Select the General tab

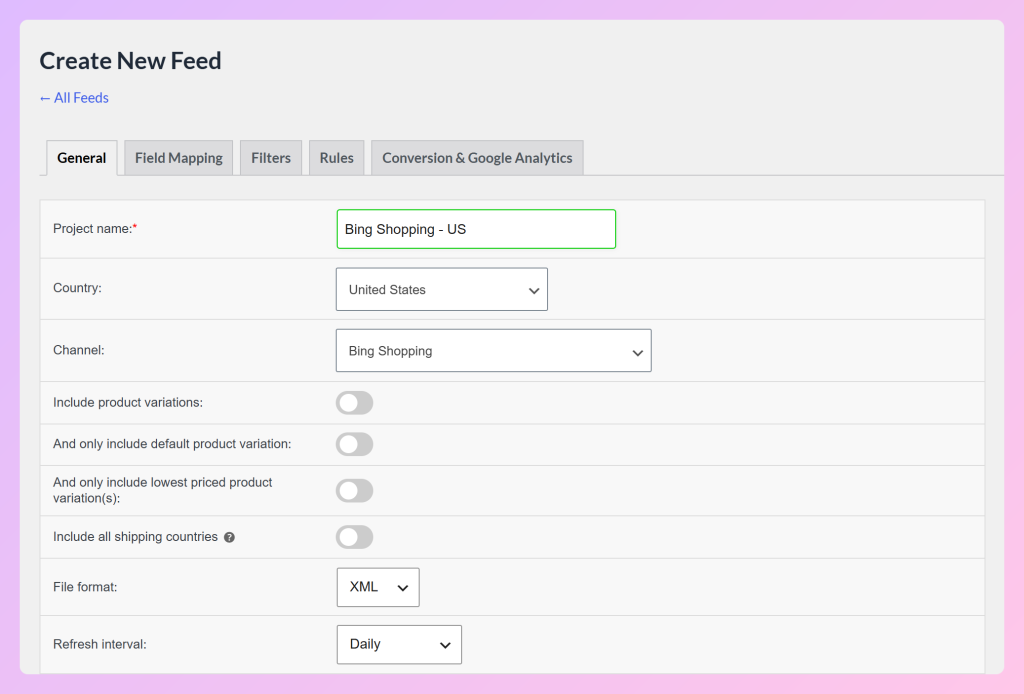click(82, 158)
